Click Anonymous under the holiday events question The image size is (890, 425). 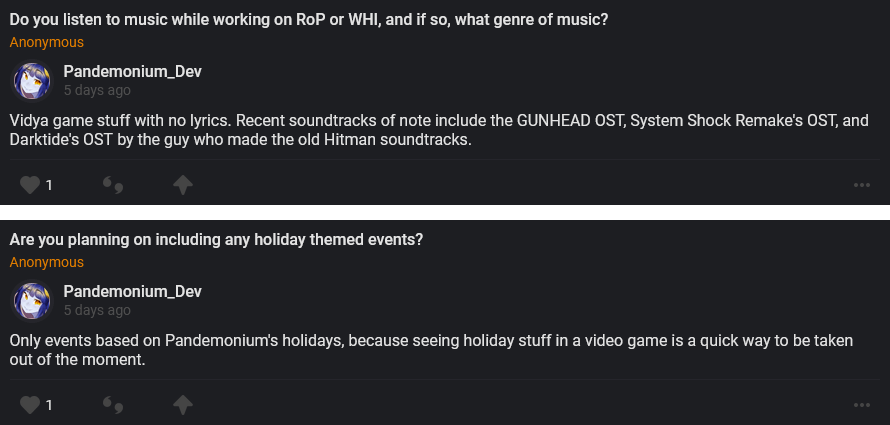coord(47,263)
